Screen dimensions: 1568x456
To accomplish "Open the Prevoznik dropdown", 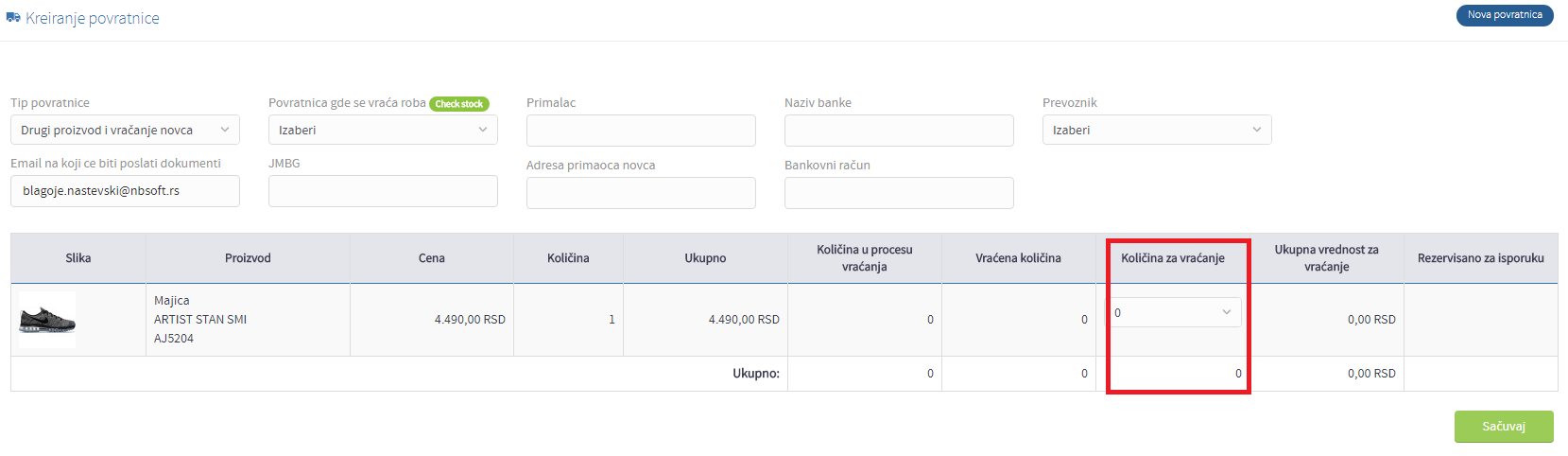I will pos(1157,130).
